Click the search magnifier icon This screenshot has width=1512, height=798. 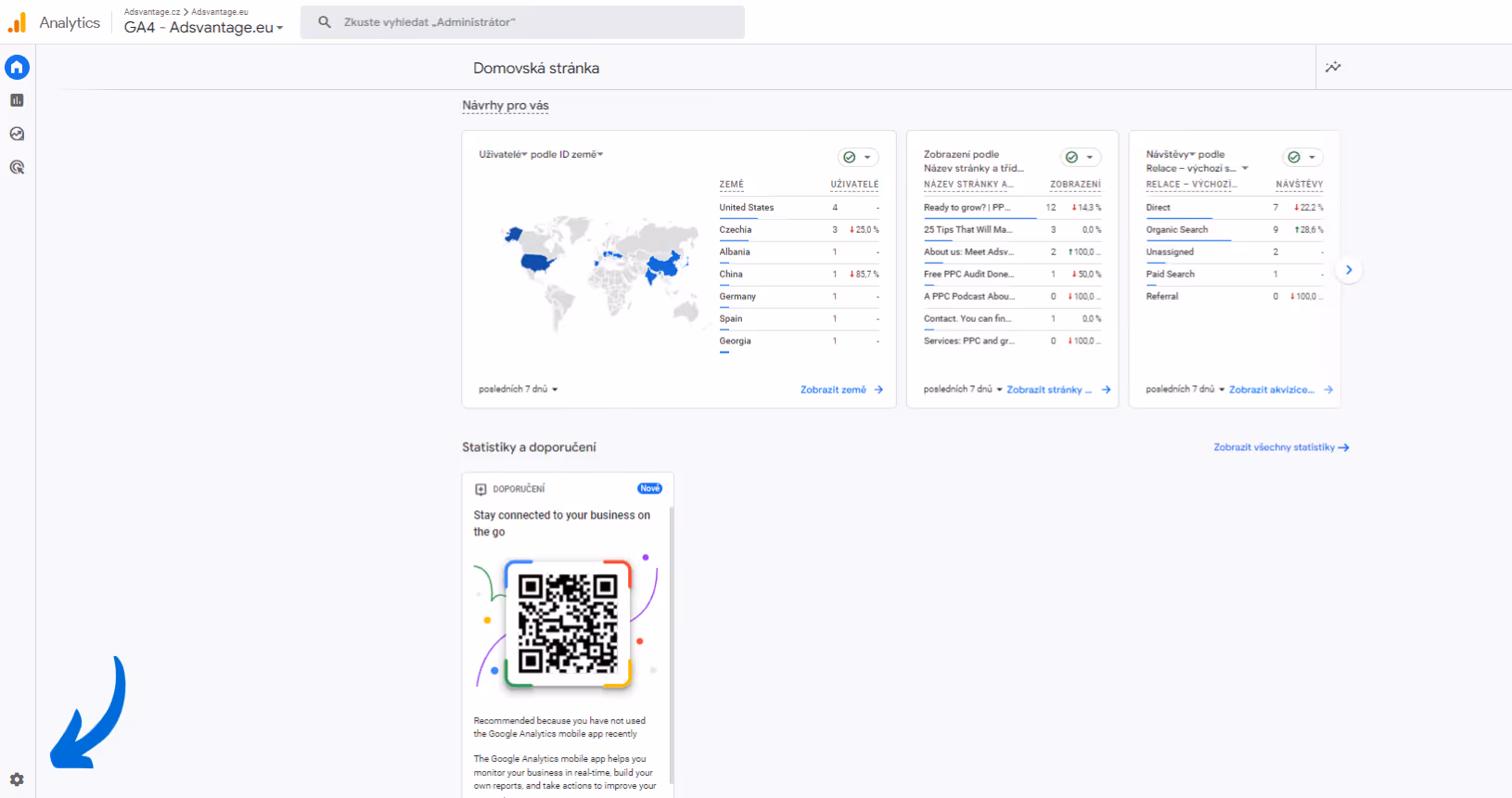pyautogui.click(x=325, y=22)
